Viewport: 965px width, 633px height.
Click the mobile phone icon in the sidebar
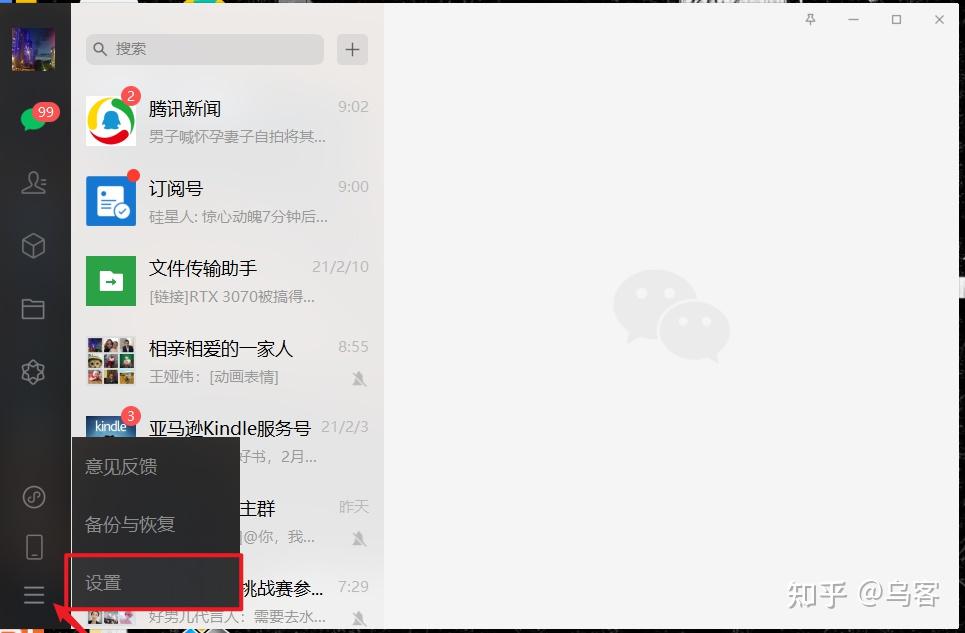(x=33, y=545)
